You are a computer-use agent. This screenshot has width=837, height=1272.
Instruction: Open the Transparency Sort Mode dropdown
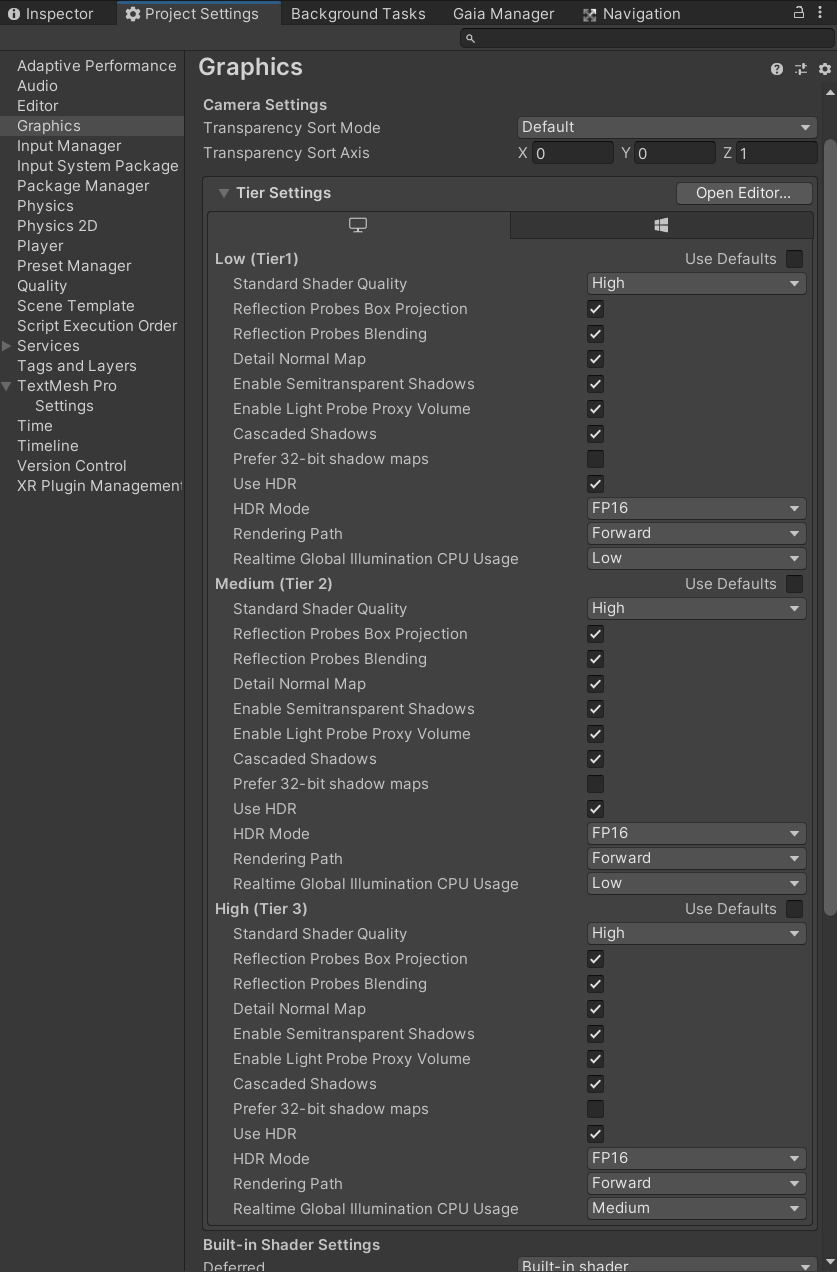[666, 127]
